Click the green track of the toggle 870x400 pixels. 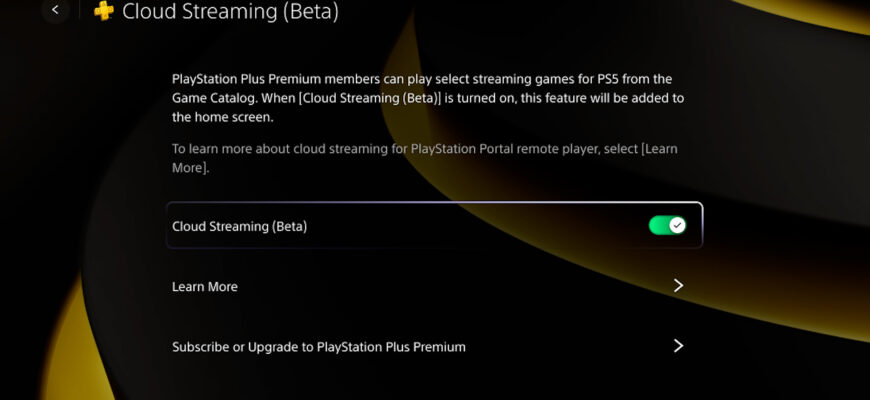coord(658,226)
